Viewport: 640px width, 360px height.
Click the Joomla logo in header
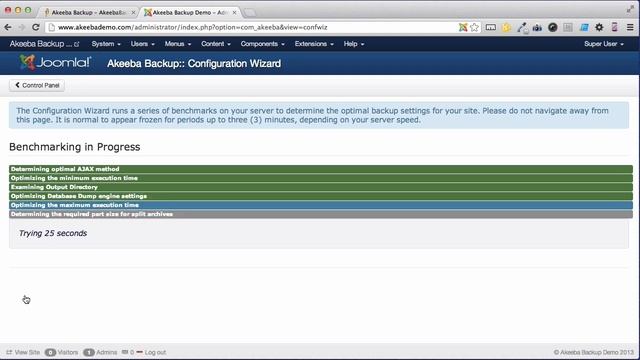click(55, 62)
